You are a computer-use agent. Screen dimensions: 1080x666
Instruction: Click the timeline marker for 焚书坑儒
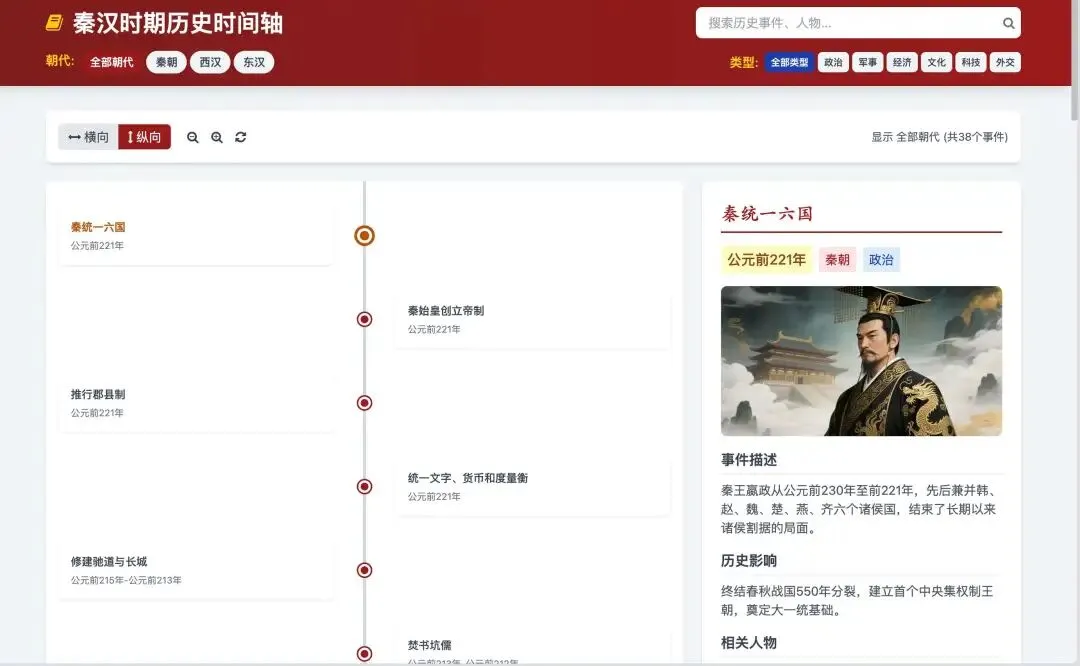pos(364,654)
